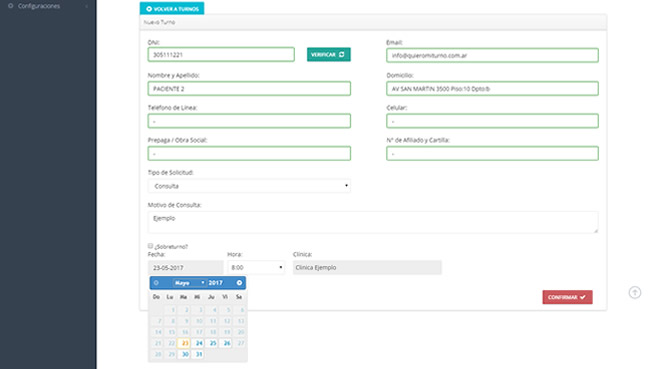
Task: Click the back-arrow icon on Volver a Turnos
Action: pyautogui.click(x=149, y=9)
